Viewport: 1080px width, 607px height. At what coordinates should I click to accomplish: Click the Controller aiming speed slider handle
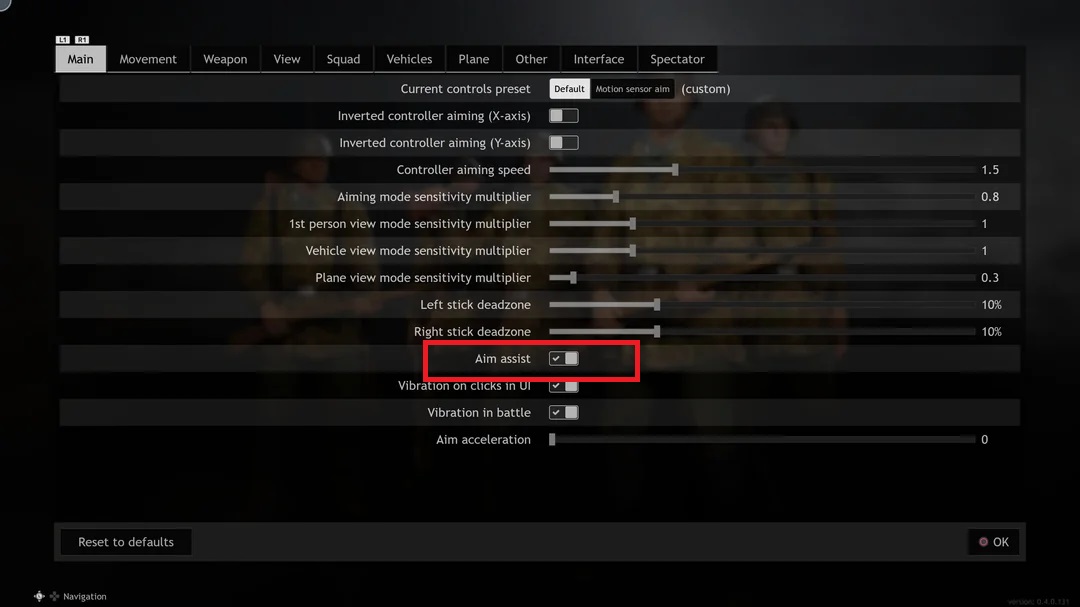[x=675, y=169]
